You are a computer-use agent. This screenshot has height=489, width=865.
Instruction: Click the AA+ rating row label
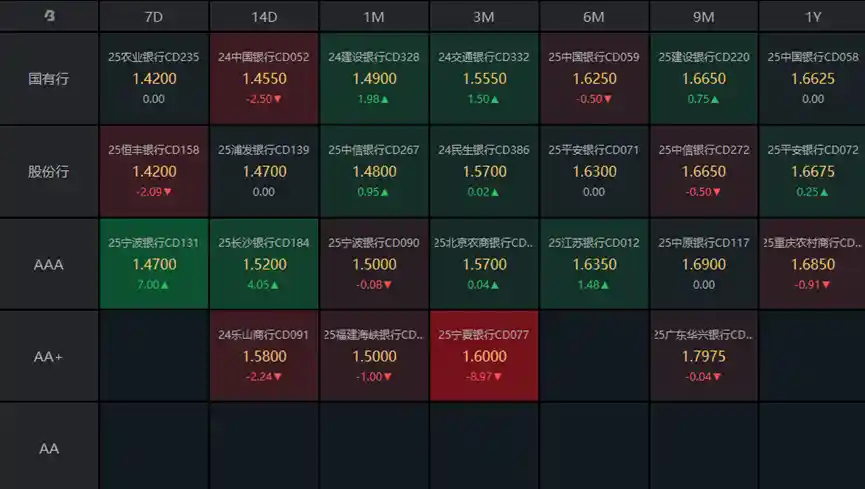49,357
